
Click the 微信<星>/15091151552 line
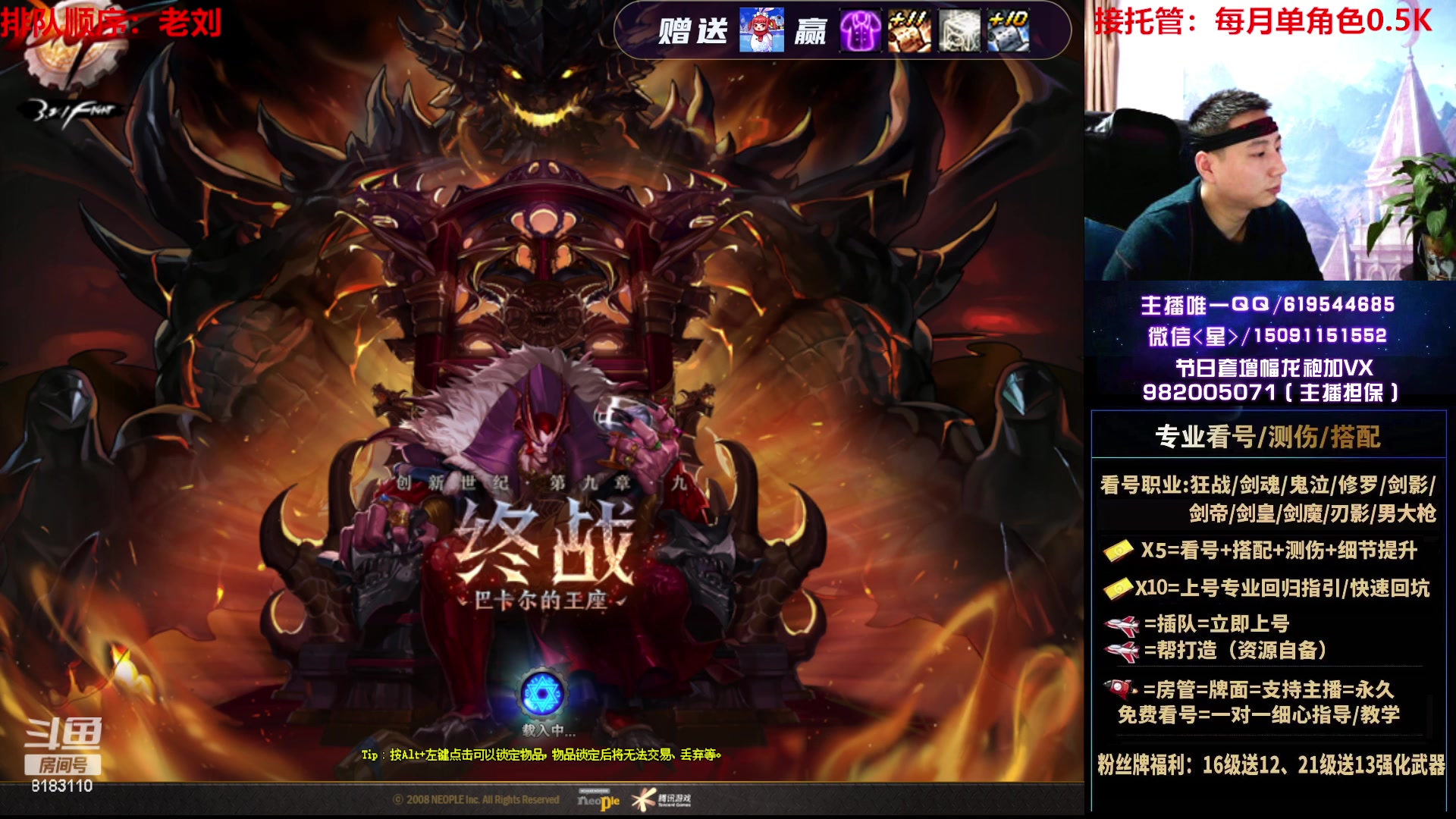1267,336
